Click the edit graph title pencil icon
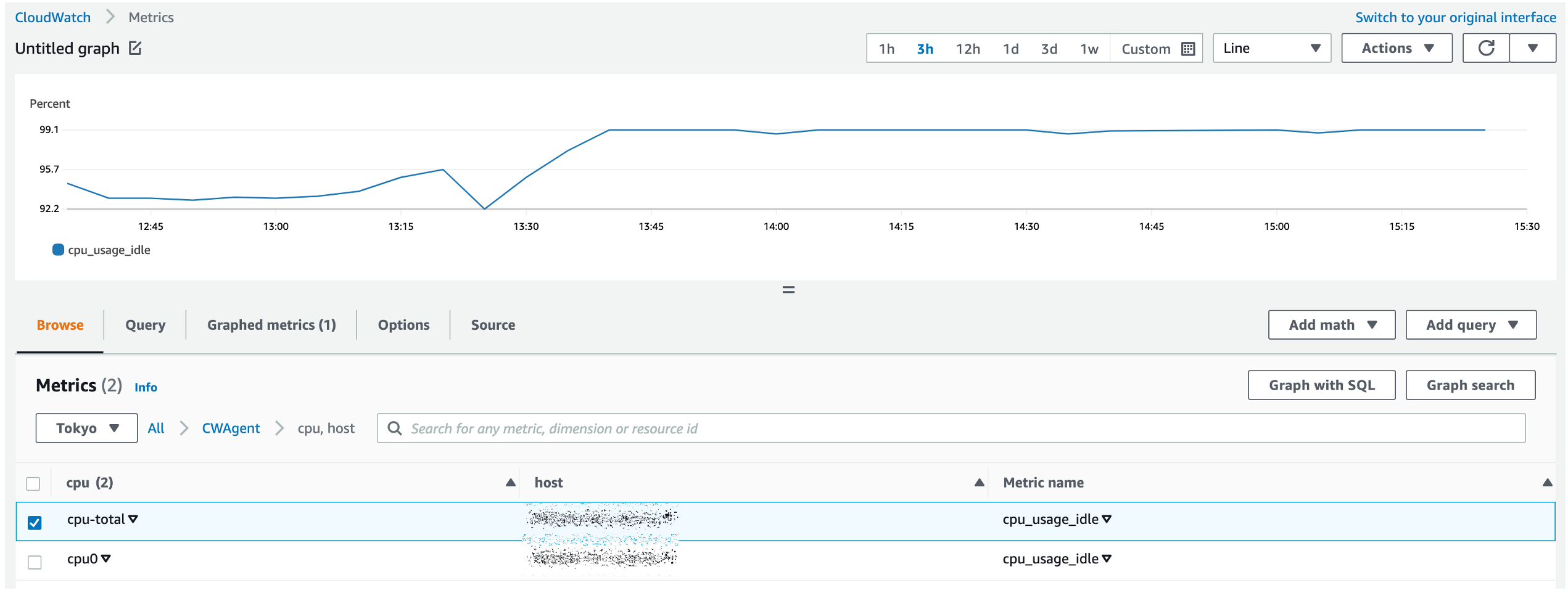This screenshot has width=1568, height=593. click(135, 48)
